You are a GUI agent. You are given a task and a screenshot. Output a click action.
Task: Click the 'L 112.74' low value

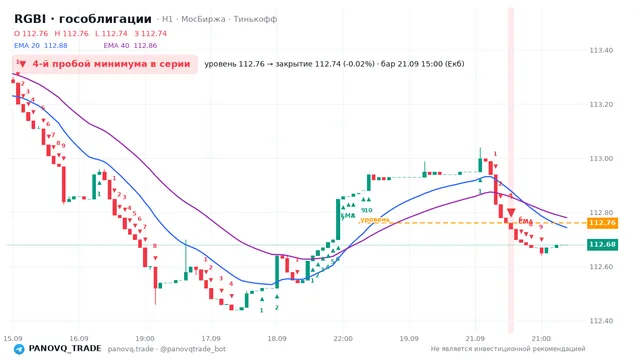[111, 33]
